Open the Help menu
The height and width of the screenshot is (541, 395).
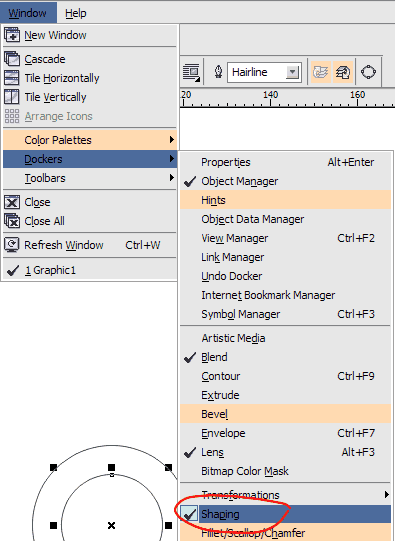76,13
